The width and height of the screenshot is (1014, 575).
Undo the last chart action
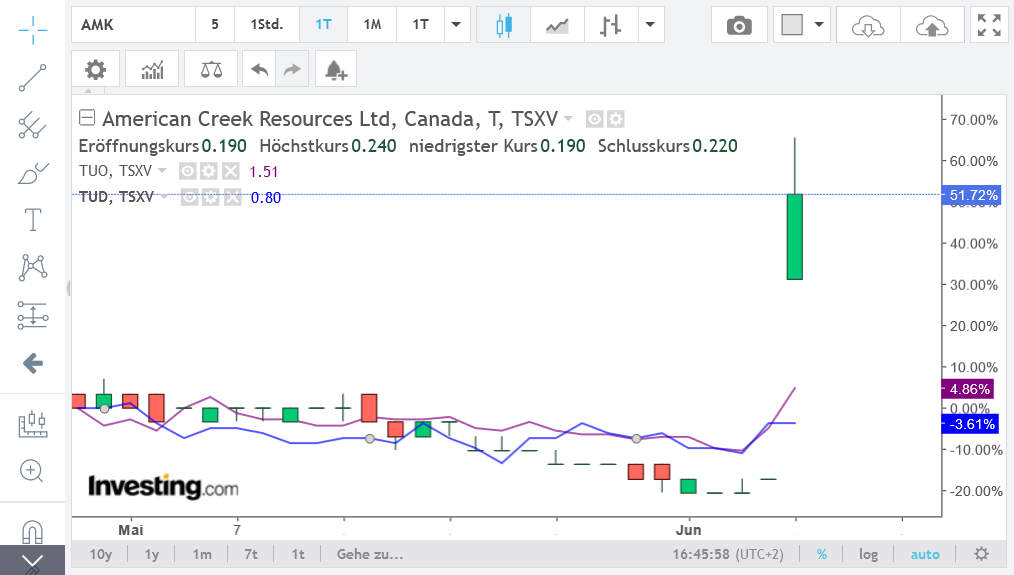point(260,69)
